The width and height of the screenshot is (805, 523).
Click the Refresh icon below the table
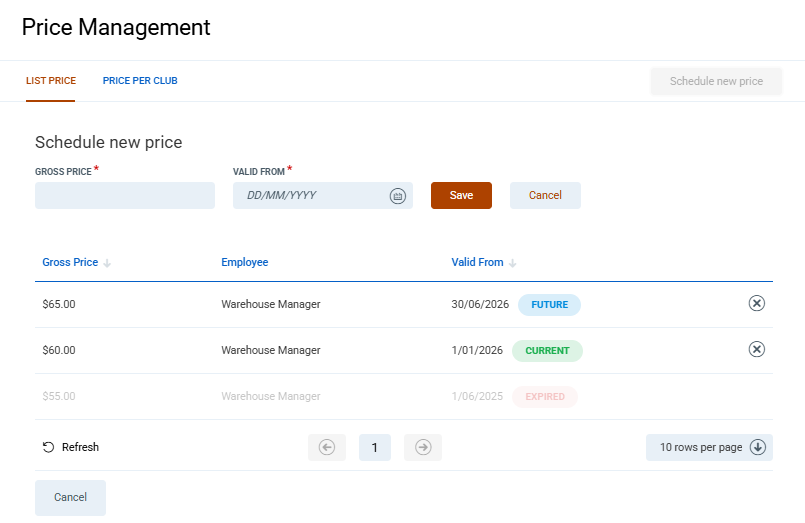pos(48,448)
